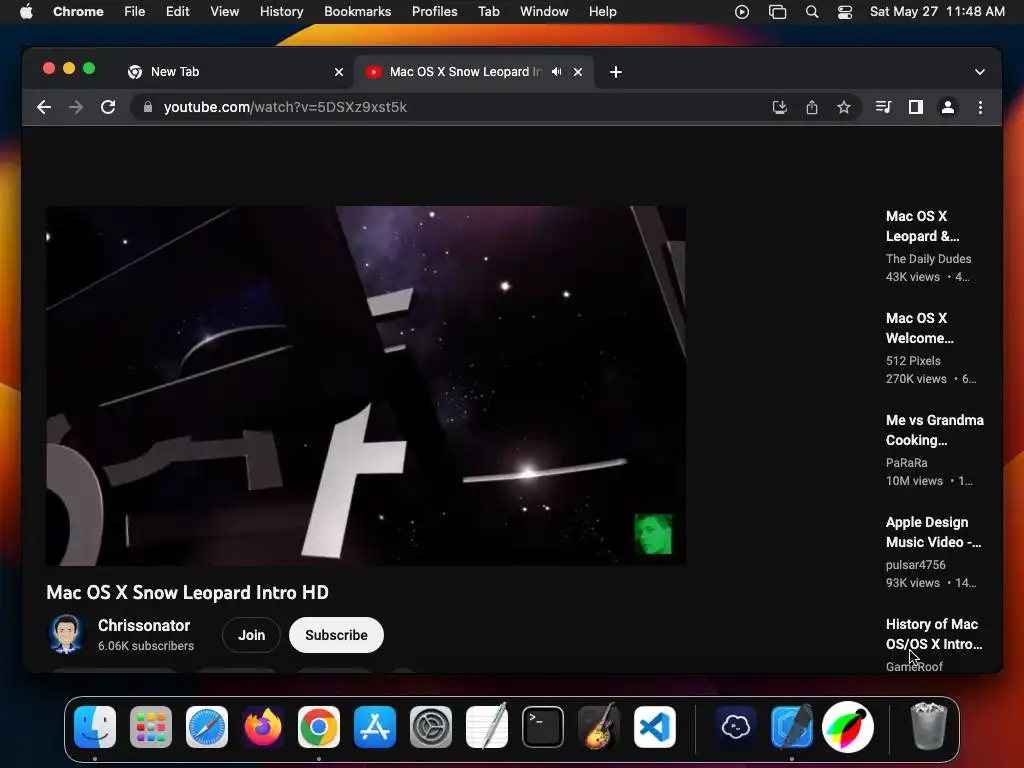Subscribe to the Chrissonator channel
Screen dimensions: 1024x768
(x=336, y=635)
